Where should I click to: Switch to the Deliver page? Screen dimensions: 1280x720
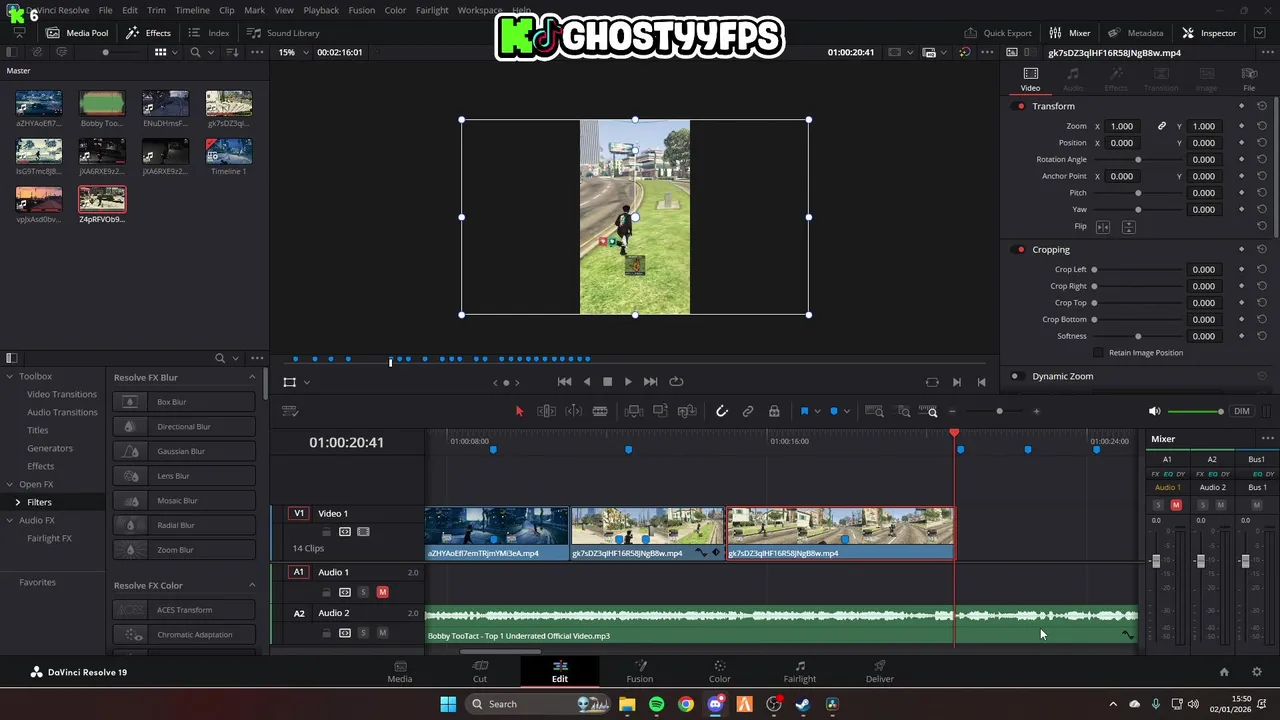pyautogui.click(x=880, y=671)
